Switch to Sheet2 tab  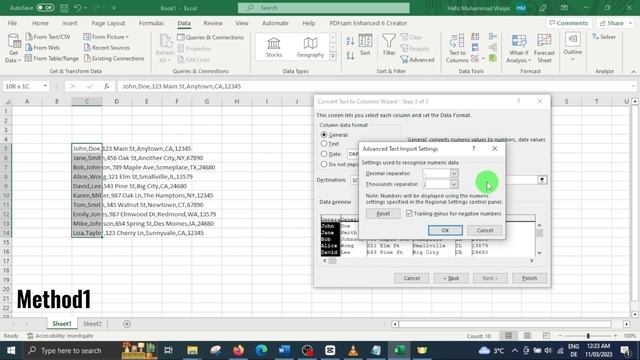click(92, 324)
